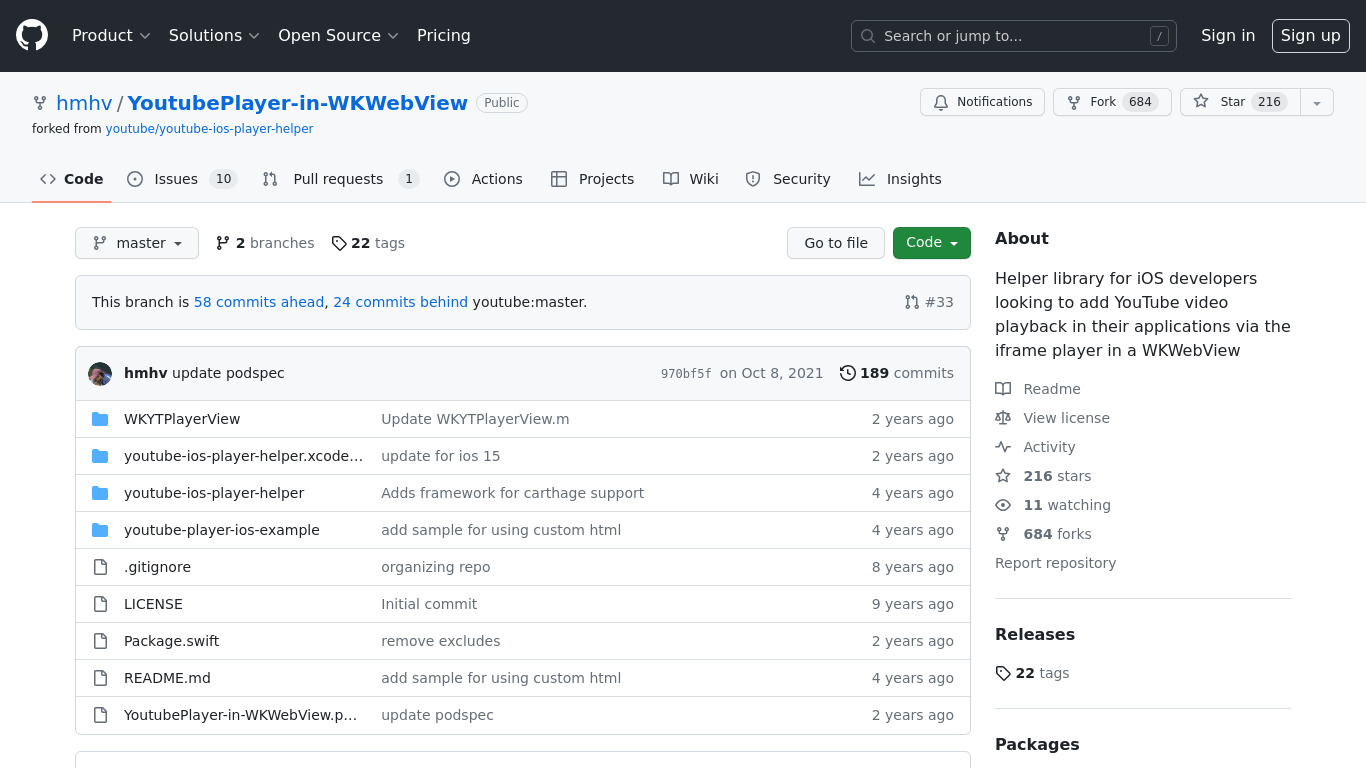Click the clock history icon beside 189 commits
The height and width of the screenshot is (768, 1366).
[x=848, y=373]
